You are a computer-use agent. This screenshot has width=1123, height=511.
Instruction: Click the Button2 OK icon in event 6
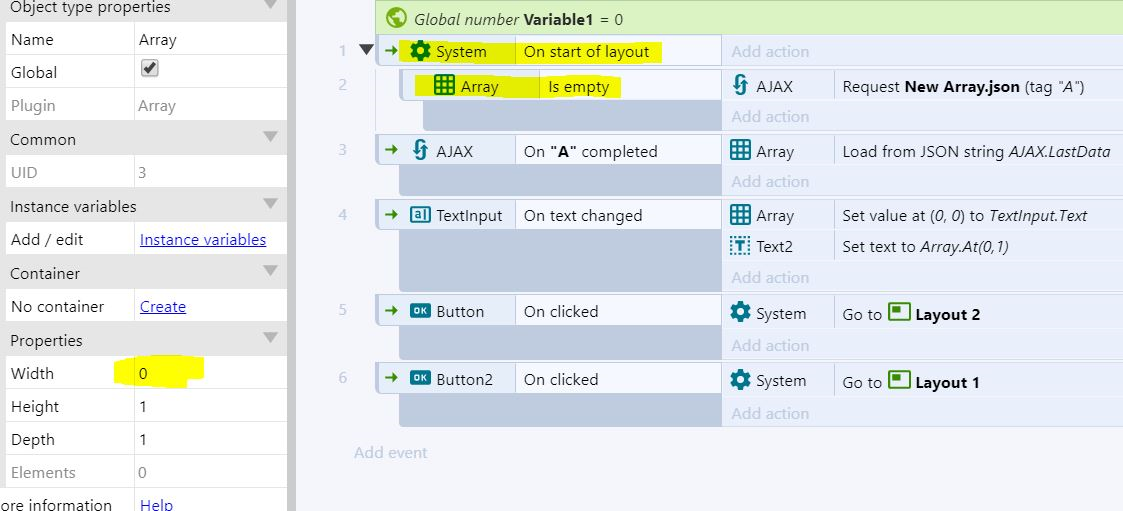tap(420, 379)
